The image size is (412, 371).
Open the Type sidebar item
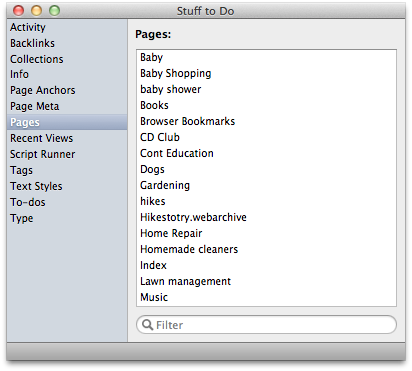[67, 218]
